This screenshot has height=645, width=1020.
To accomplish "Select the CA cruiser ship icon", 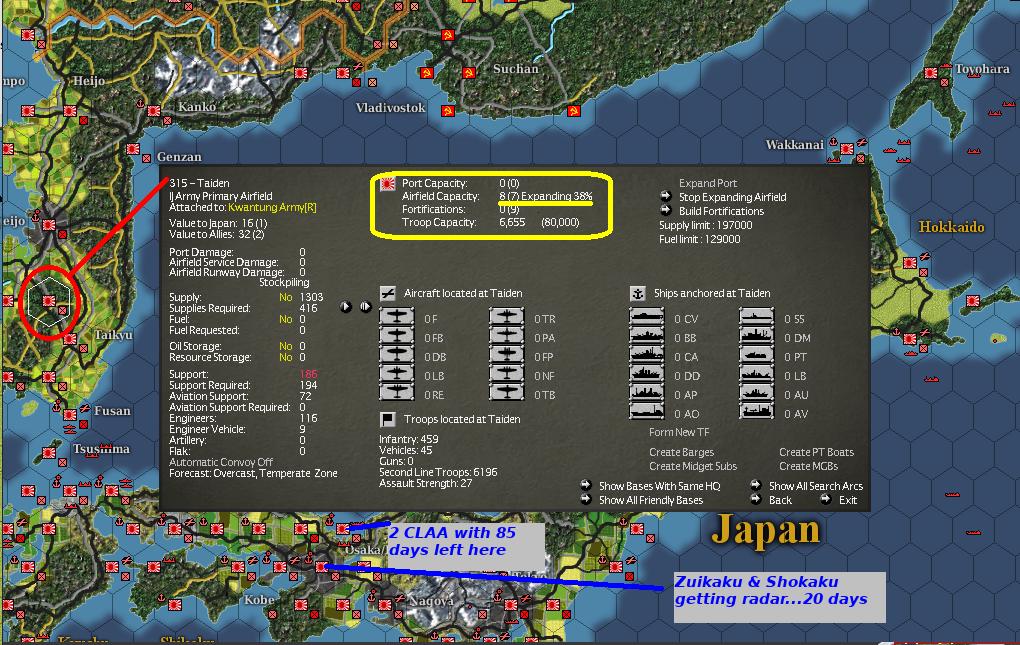I will click(x=647, y=355).
